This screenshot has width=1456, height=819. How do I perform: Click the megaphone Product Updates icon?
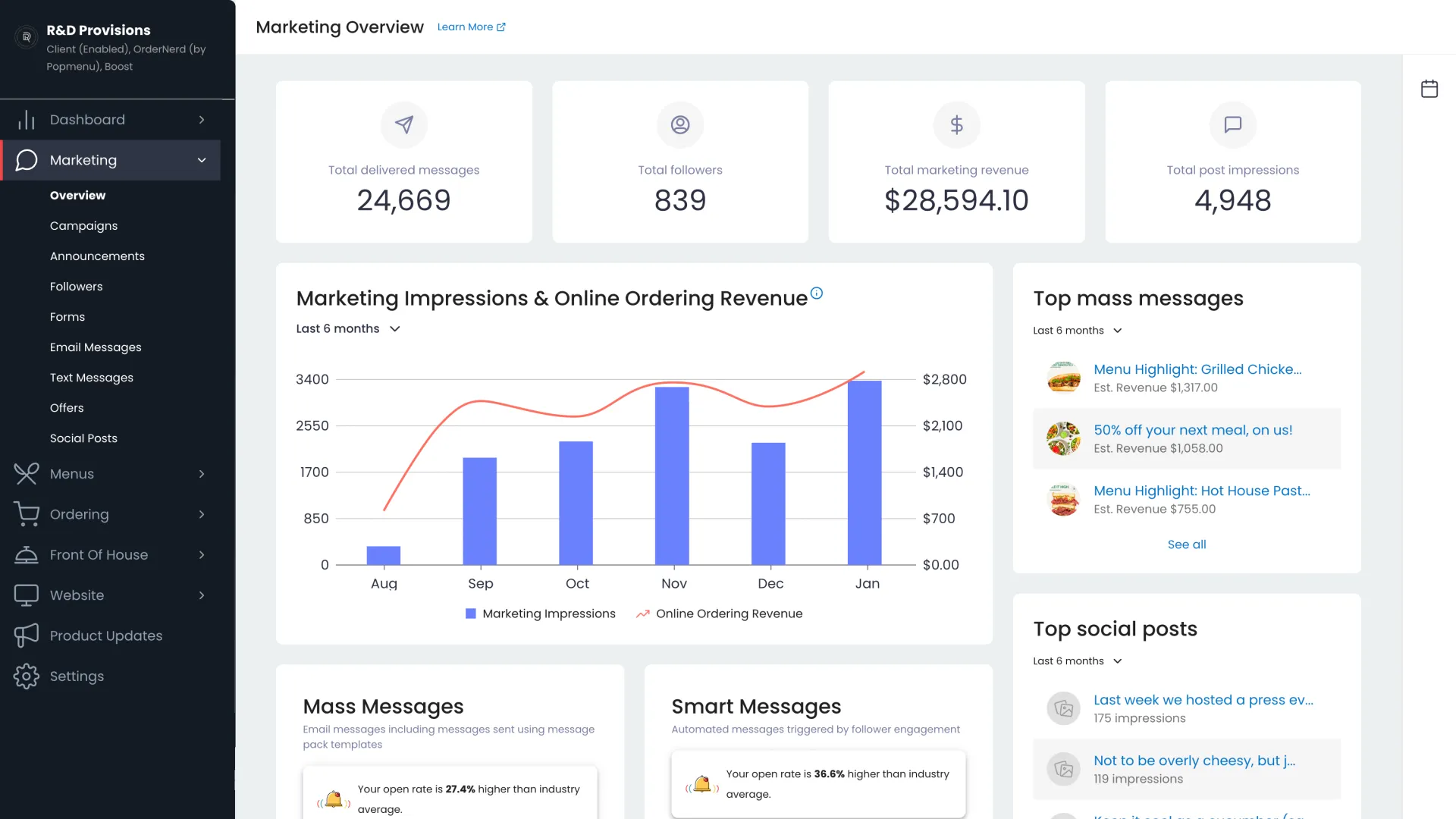pos(27,635)
